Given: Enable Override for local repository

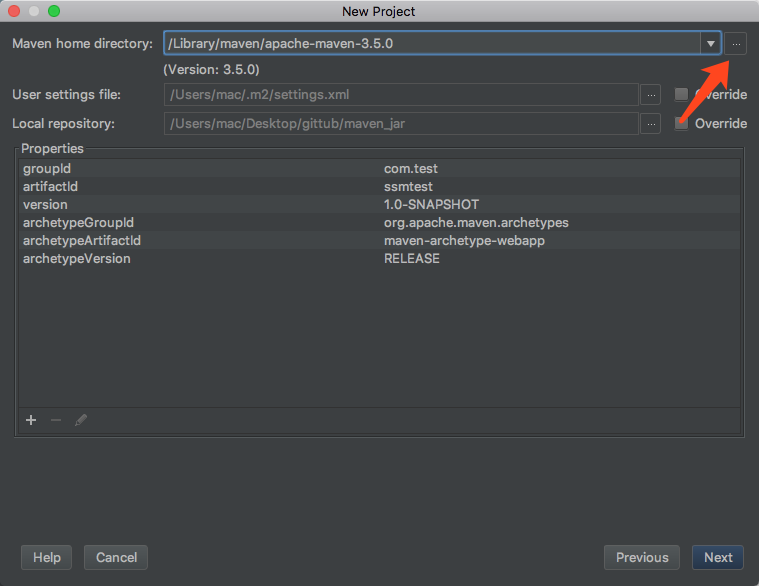Looking at the screenshot, I should 682,124.
